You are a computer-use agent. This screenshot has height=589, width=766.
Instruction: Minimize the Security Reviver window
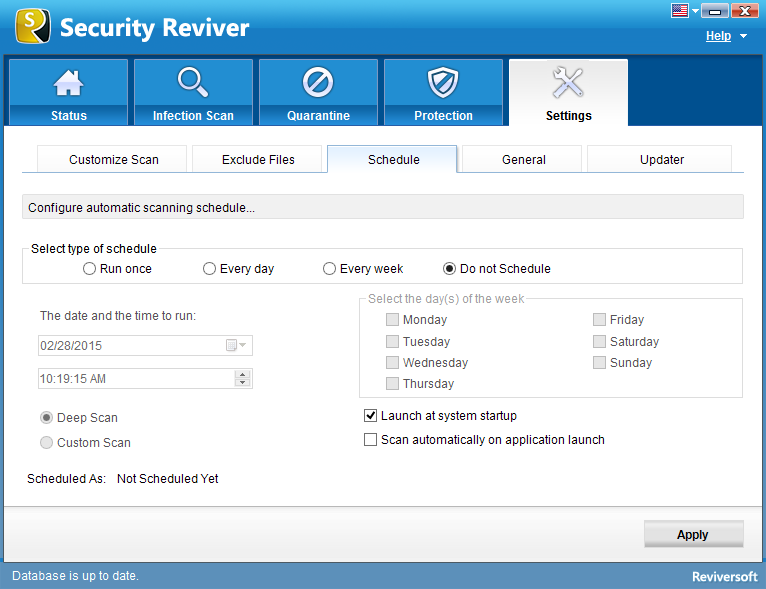point(715,11)
